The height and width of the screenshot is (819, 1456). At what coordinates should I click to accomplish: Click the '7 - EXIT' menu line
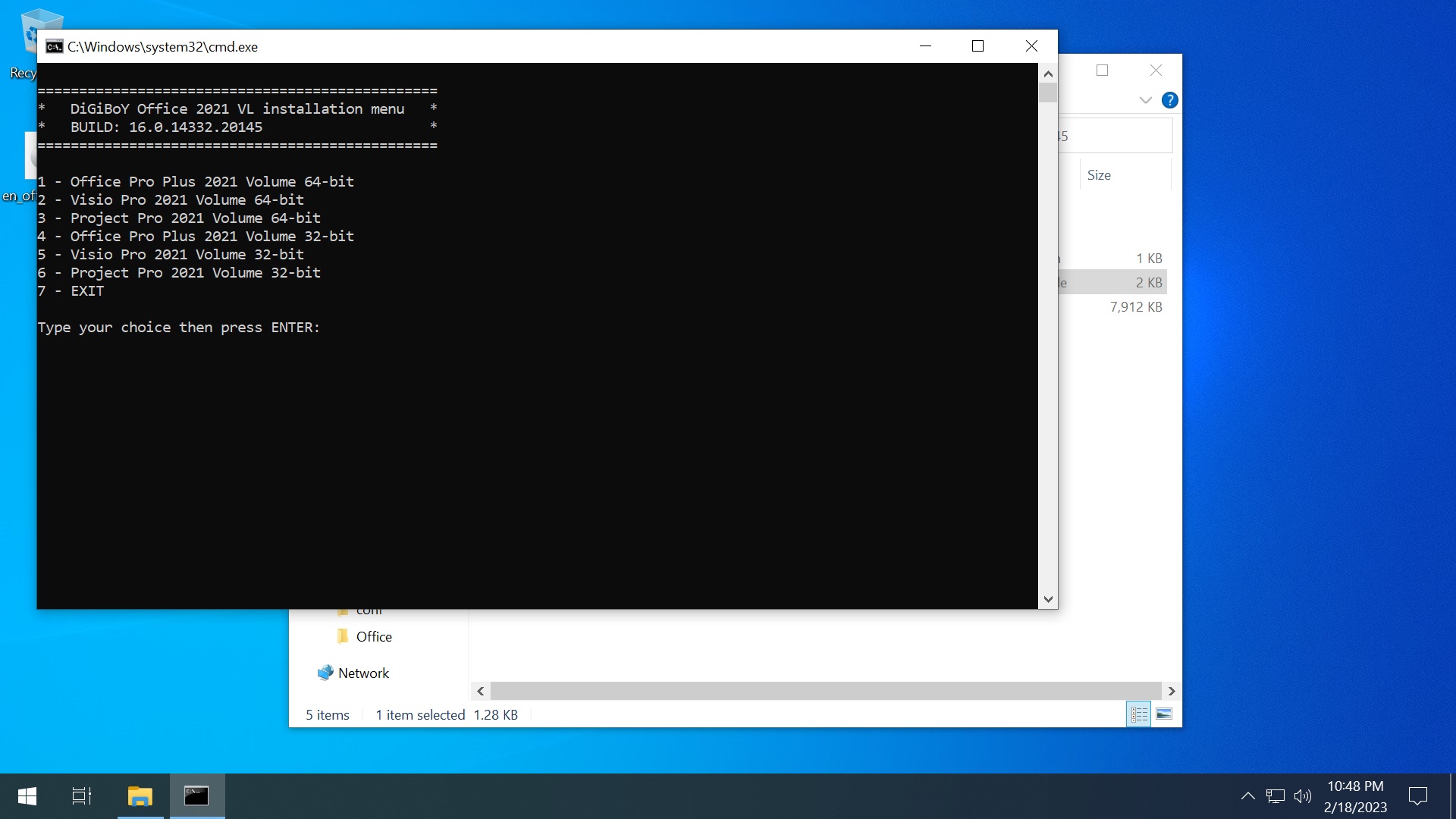pos(71,291)
